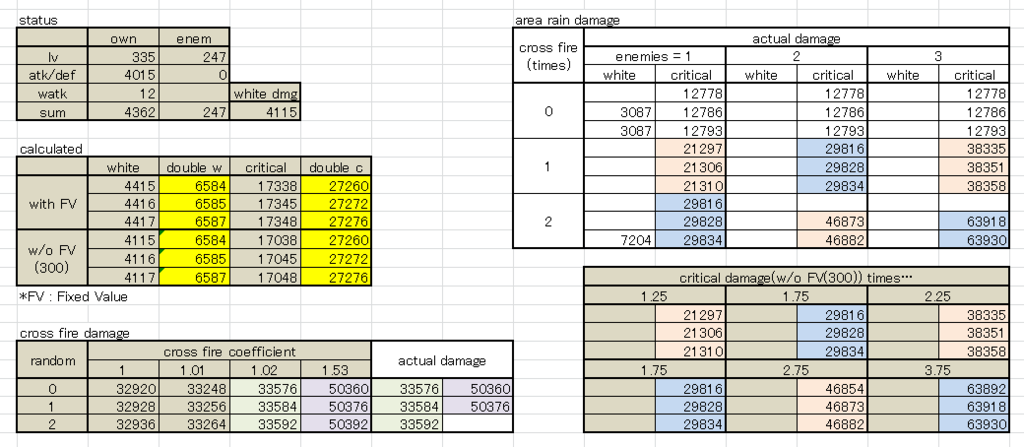Click the watk value 12
Image resolution: width=1024 pixels, height=447 pixels.
123,93
